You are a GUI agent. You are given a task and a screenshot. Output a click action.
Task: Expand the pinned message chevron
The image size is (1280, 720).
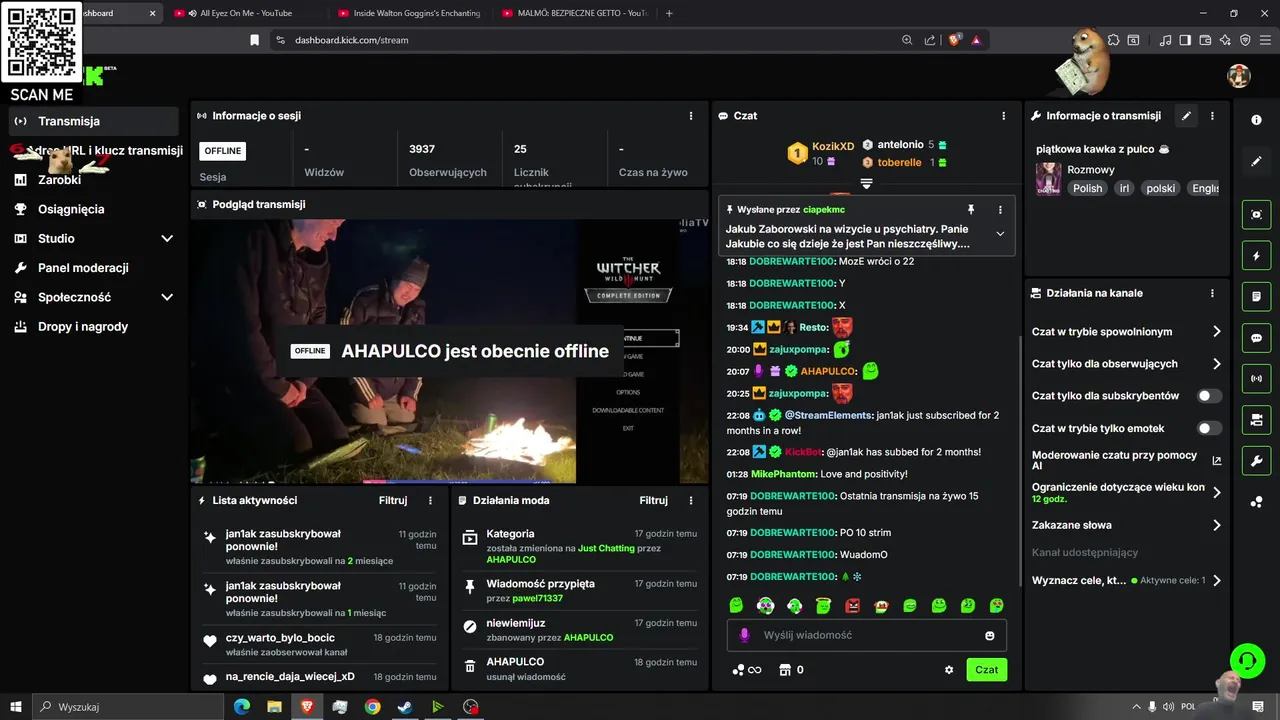pyautogui.click(x=1000, y=234)
